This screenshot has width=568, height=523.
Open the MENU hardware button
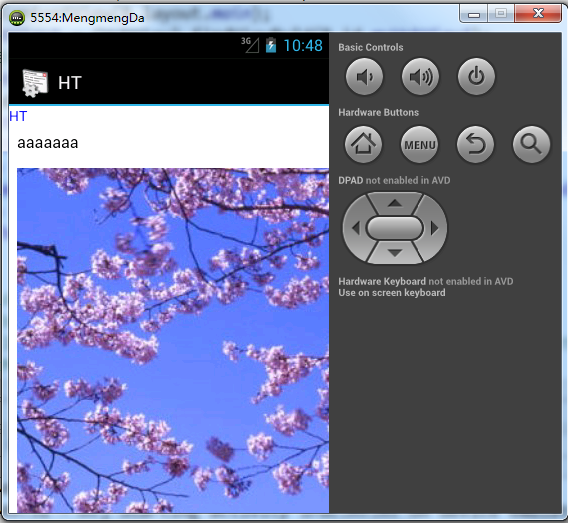pyautogui.click(x=419, y=145)
